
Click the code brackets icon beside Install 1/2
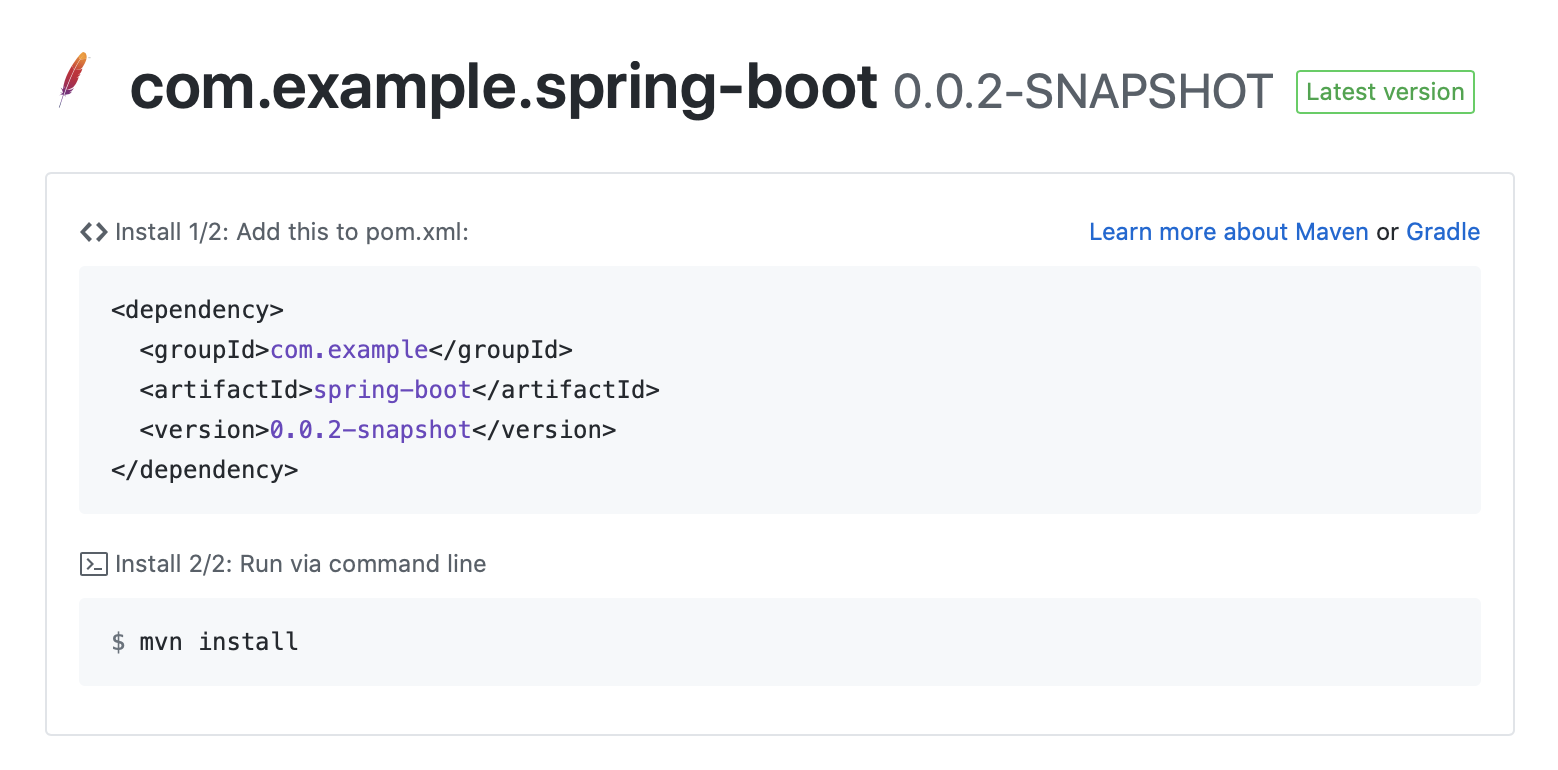point(94,232)
